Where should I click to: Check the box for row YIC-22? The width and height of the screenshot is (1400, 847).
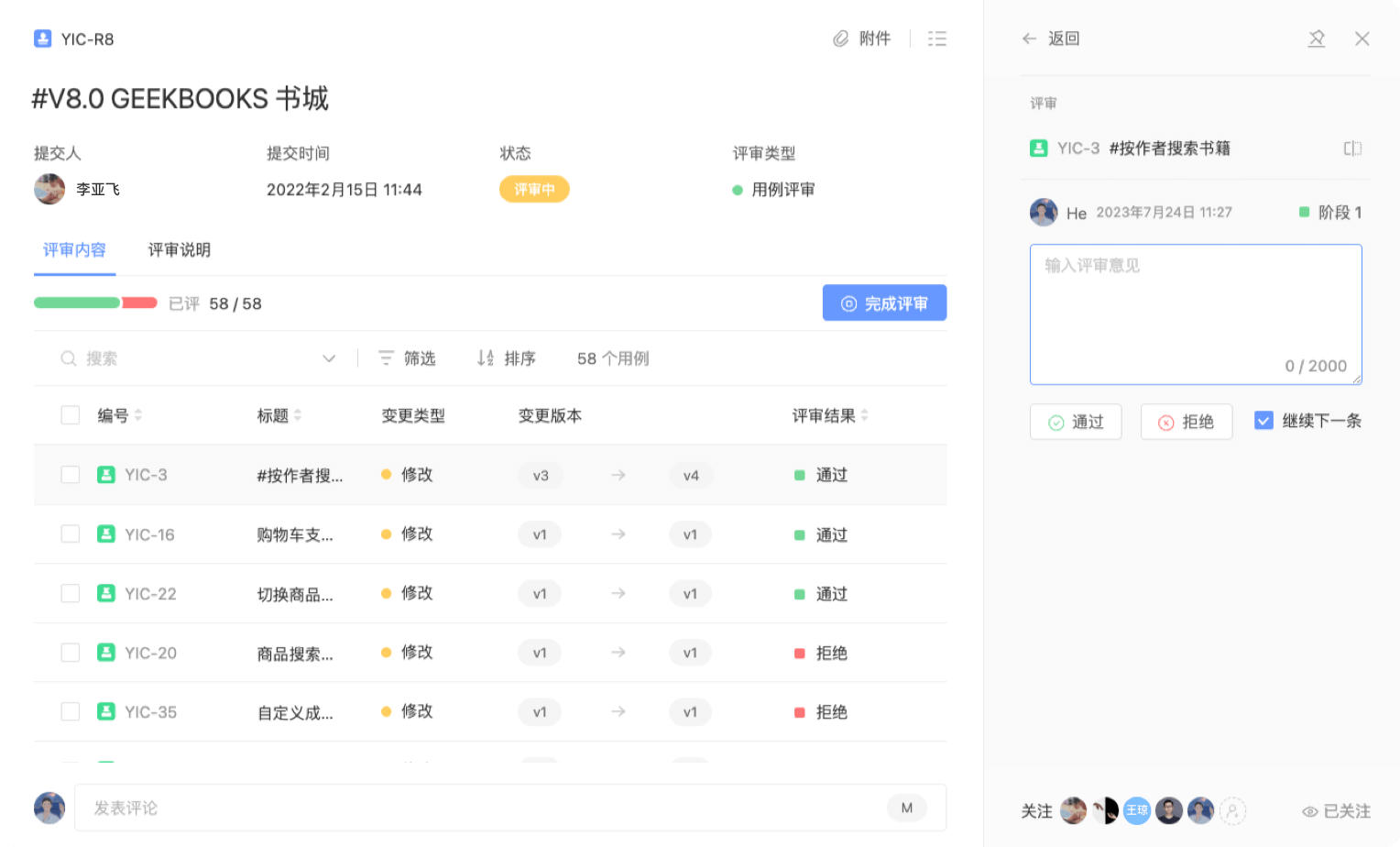pos(71,593)
